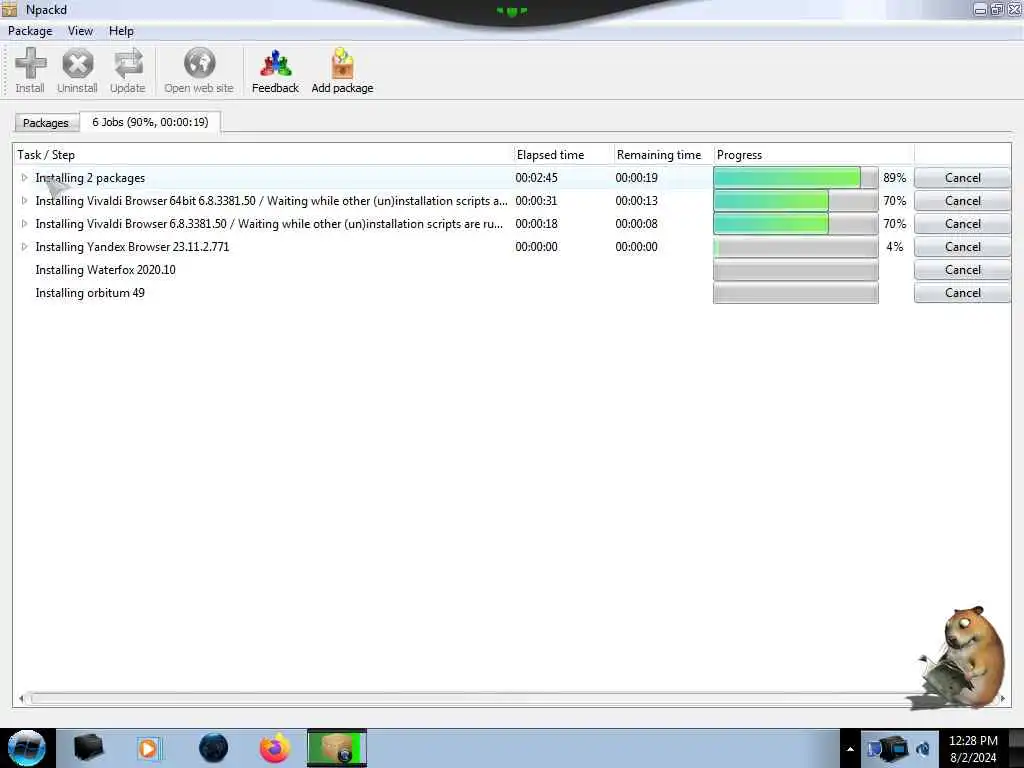Cancel the Vivaldi Browser 64bit installation

point(962,200)
